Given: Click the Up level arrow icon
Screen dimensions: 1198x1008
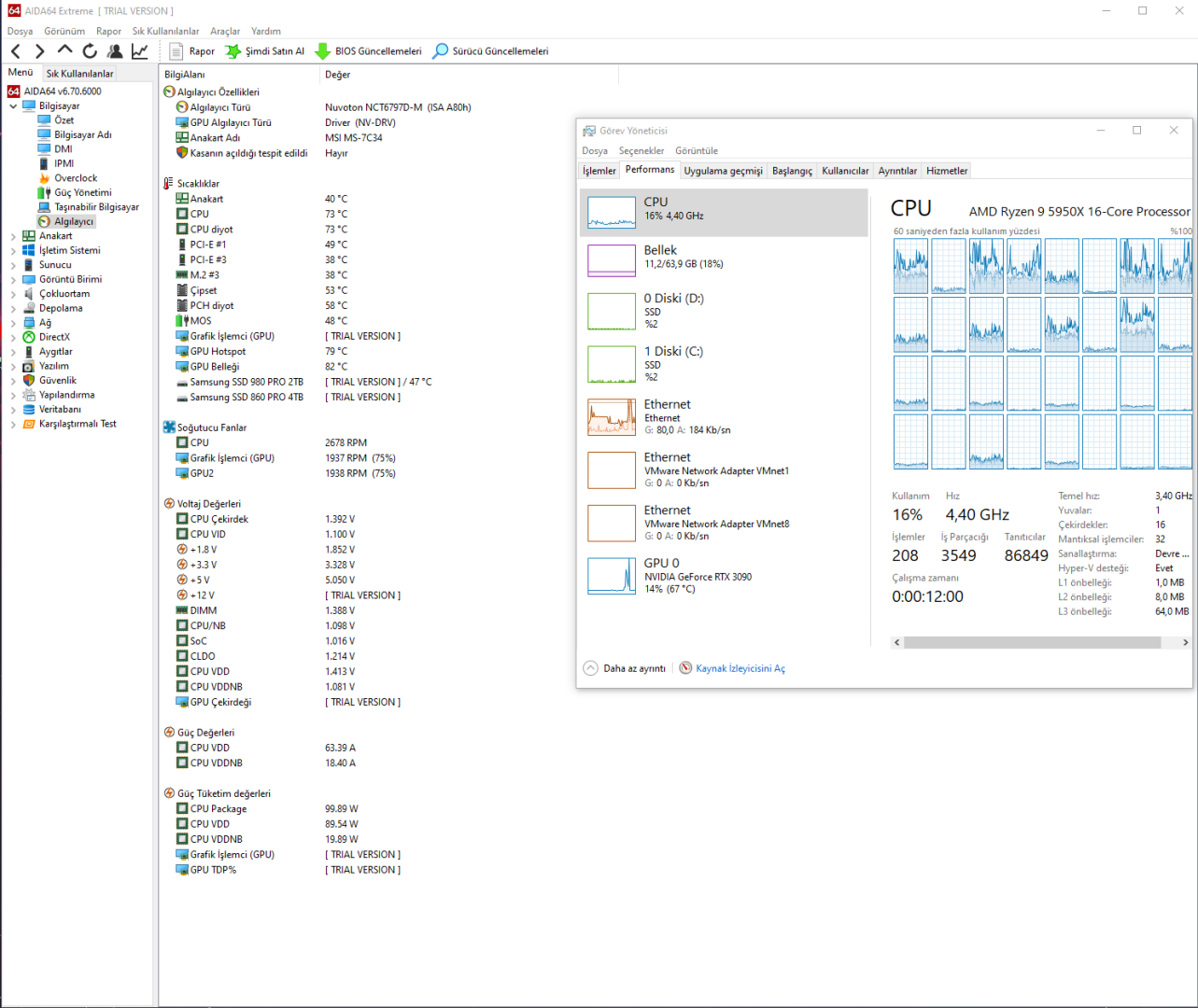Looking at the screenshot, I should 64,50.
